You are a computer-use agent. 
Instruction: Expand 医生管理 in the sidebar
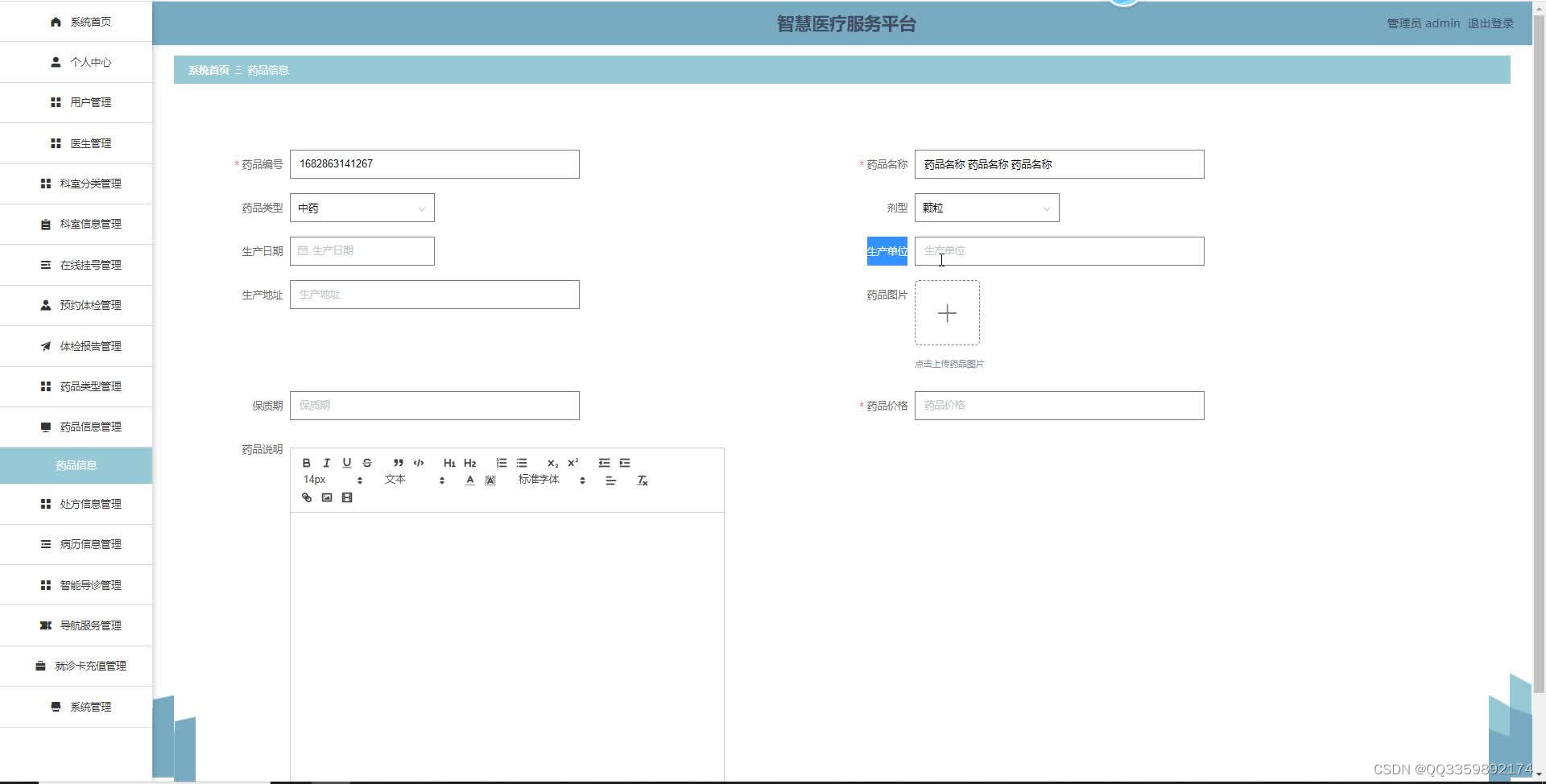76,143
